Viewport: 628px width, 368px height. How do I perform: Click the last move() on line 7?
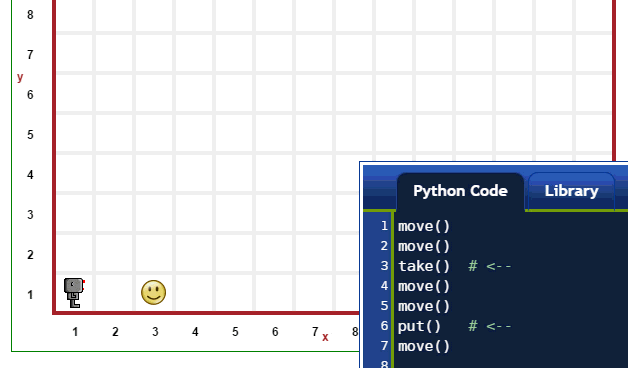(x=424, y=346)
